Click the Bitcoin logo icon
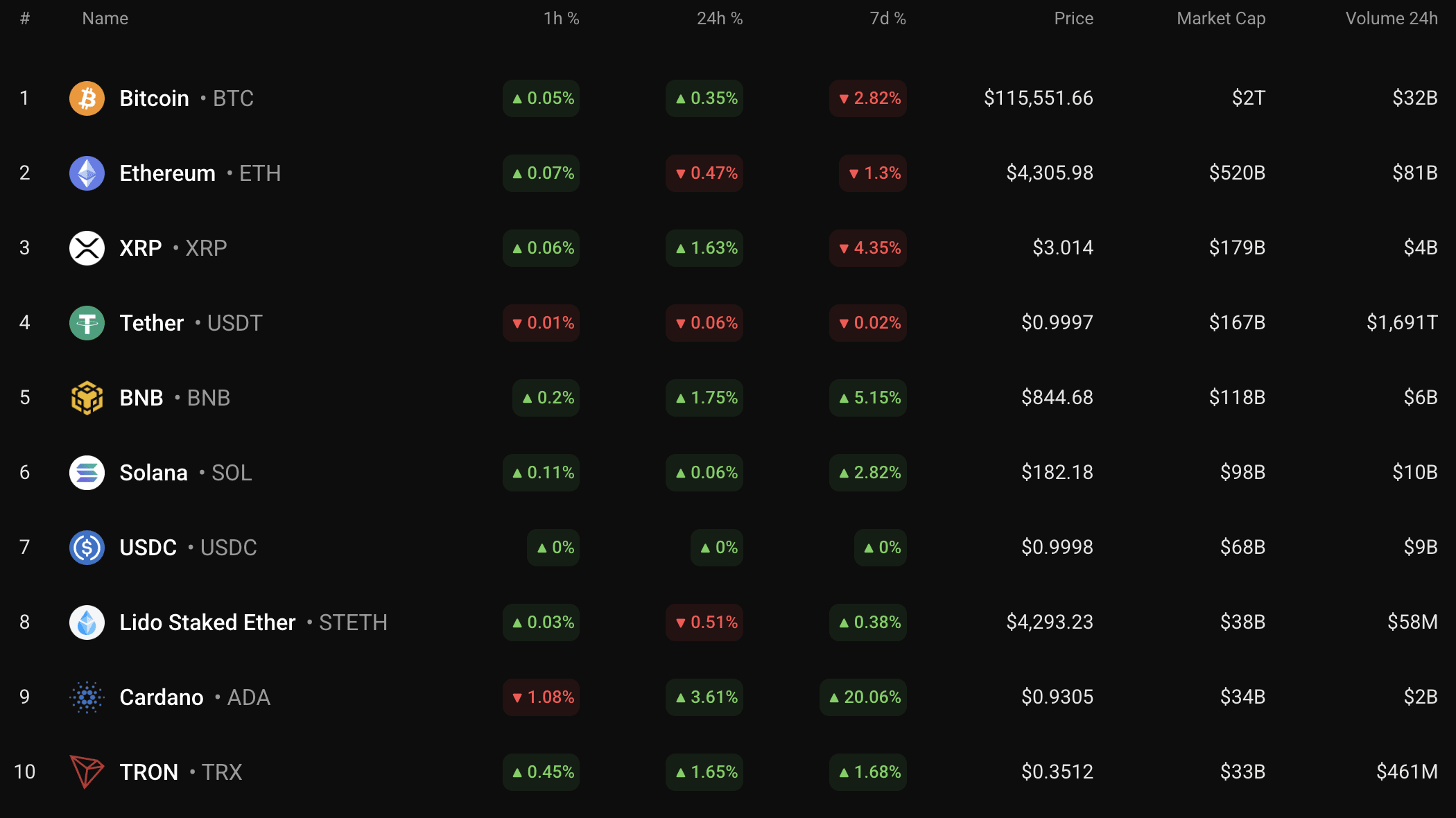The height and width of the screenshot is (818, 1456). coord(86,98)
